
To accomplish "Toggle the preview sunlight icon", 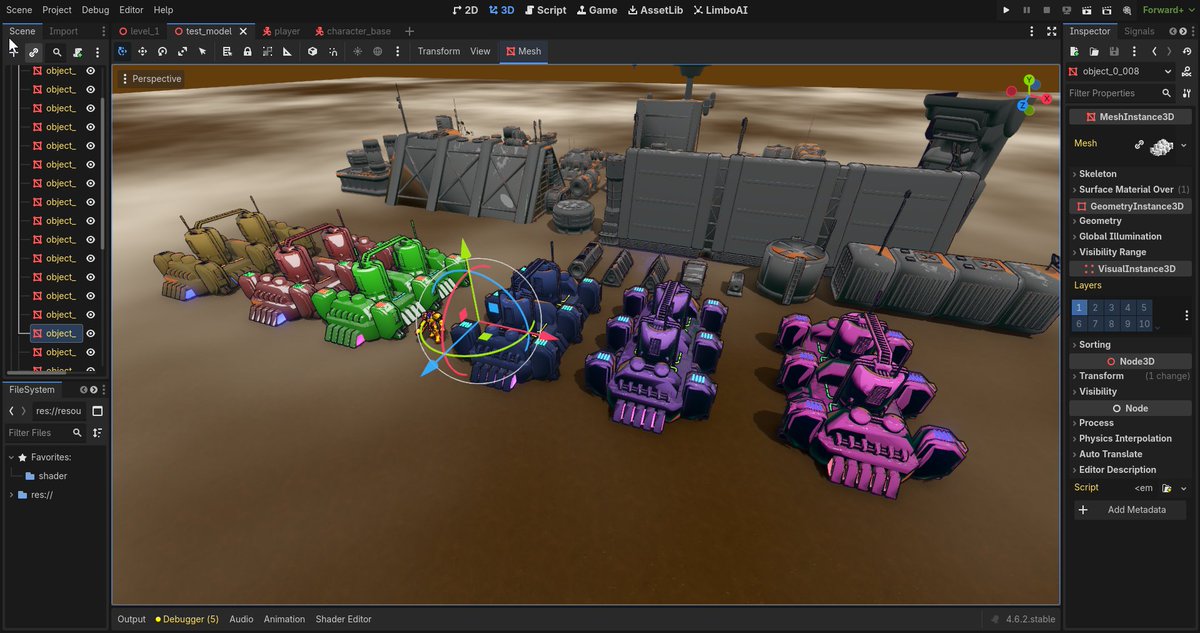I will tap(357, 51).
